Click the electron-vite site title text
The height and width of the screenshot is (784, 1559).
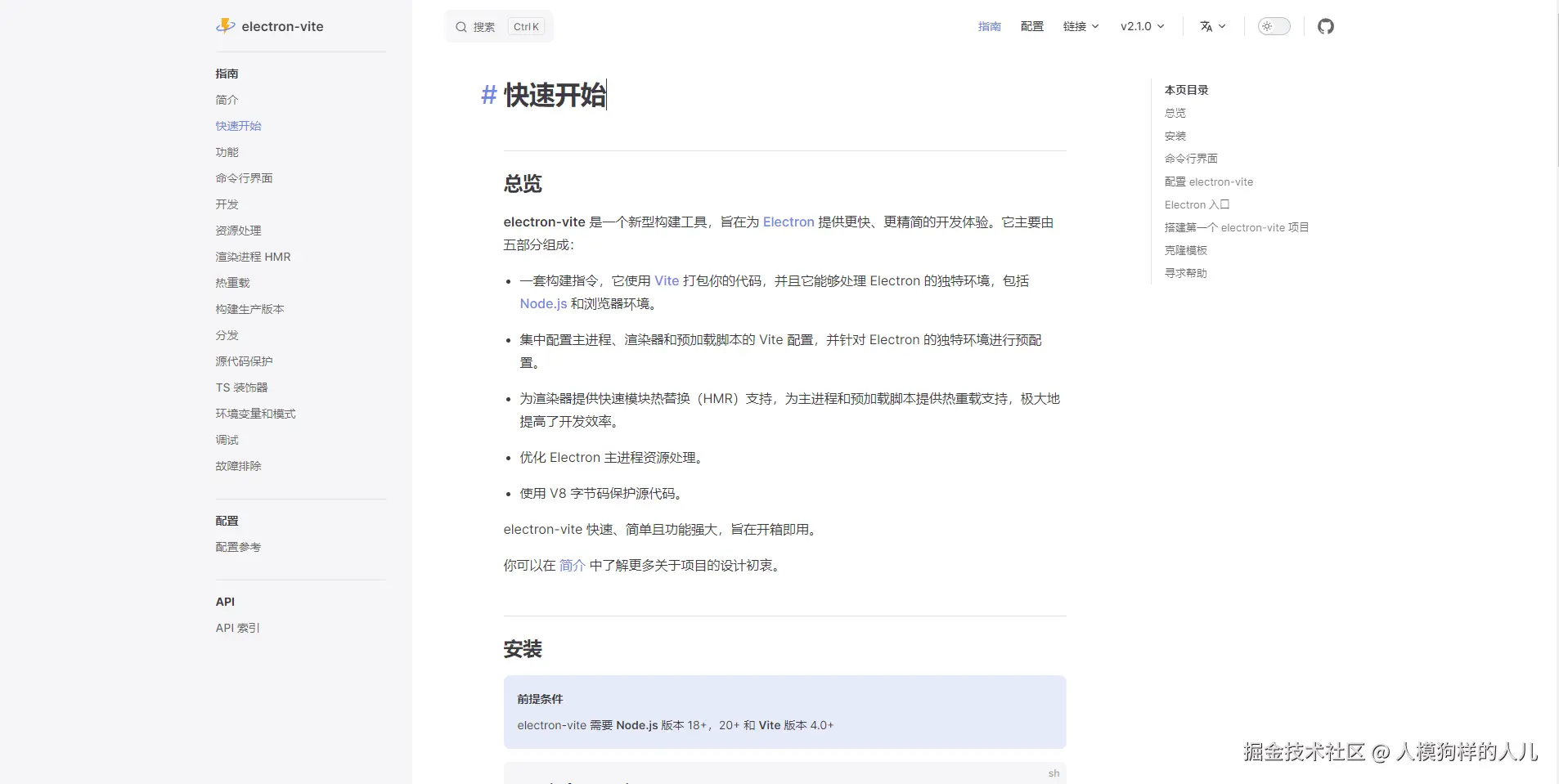point(283,26)
